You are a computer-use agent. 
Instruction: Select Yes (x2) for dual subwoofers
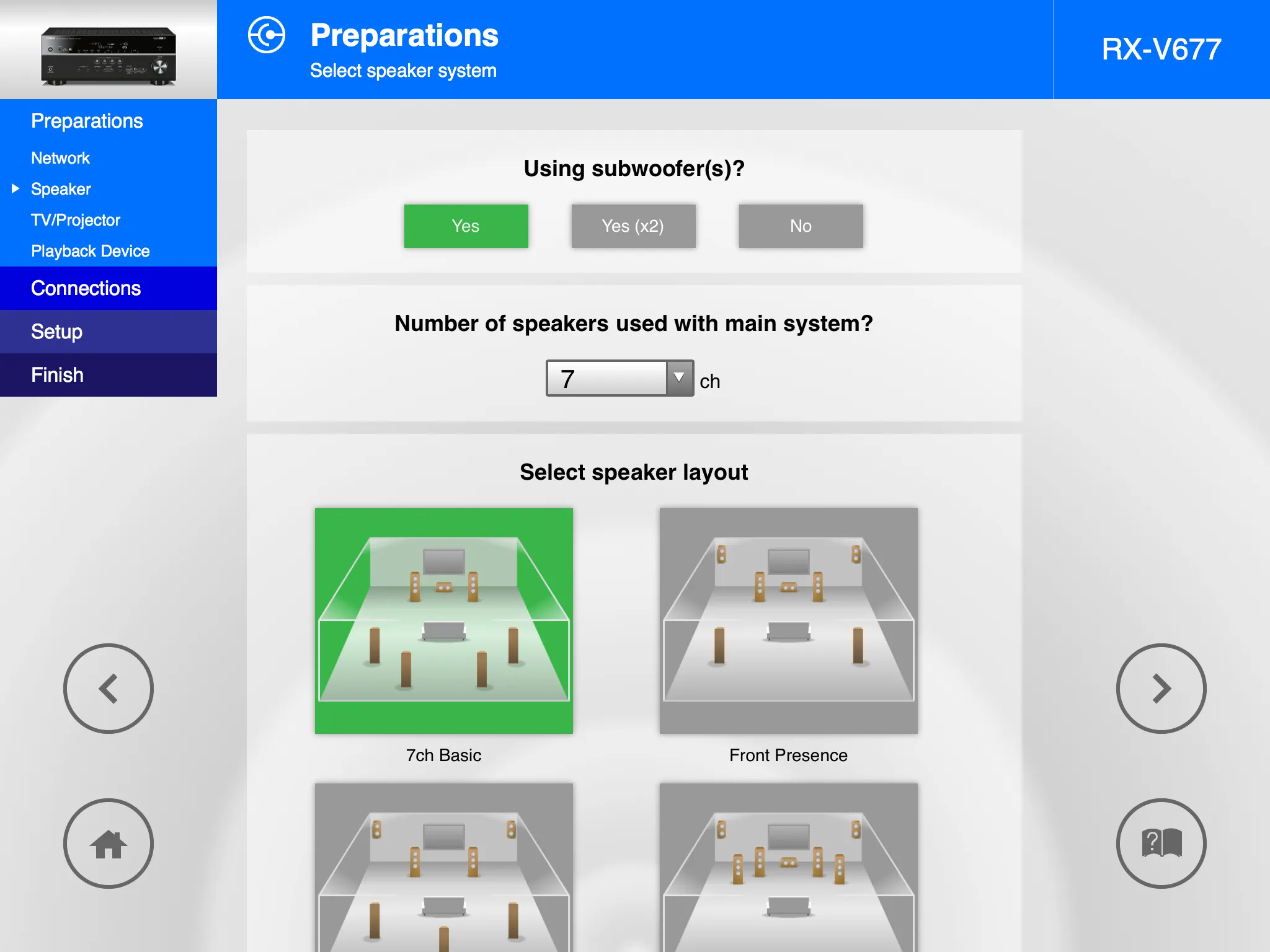pos(634,225)
